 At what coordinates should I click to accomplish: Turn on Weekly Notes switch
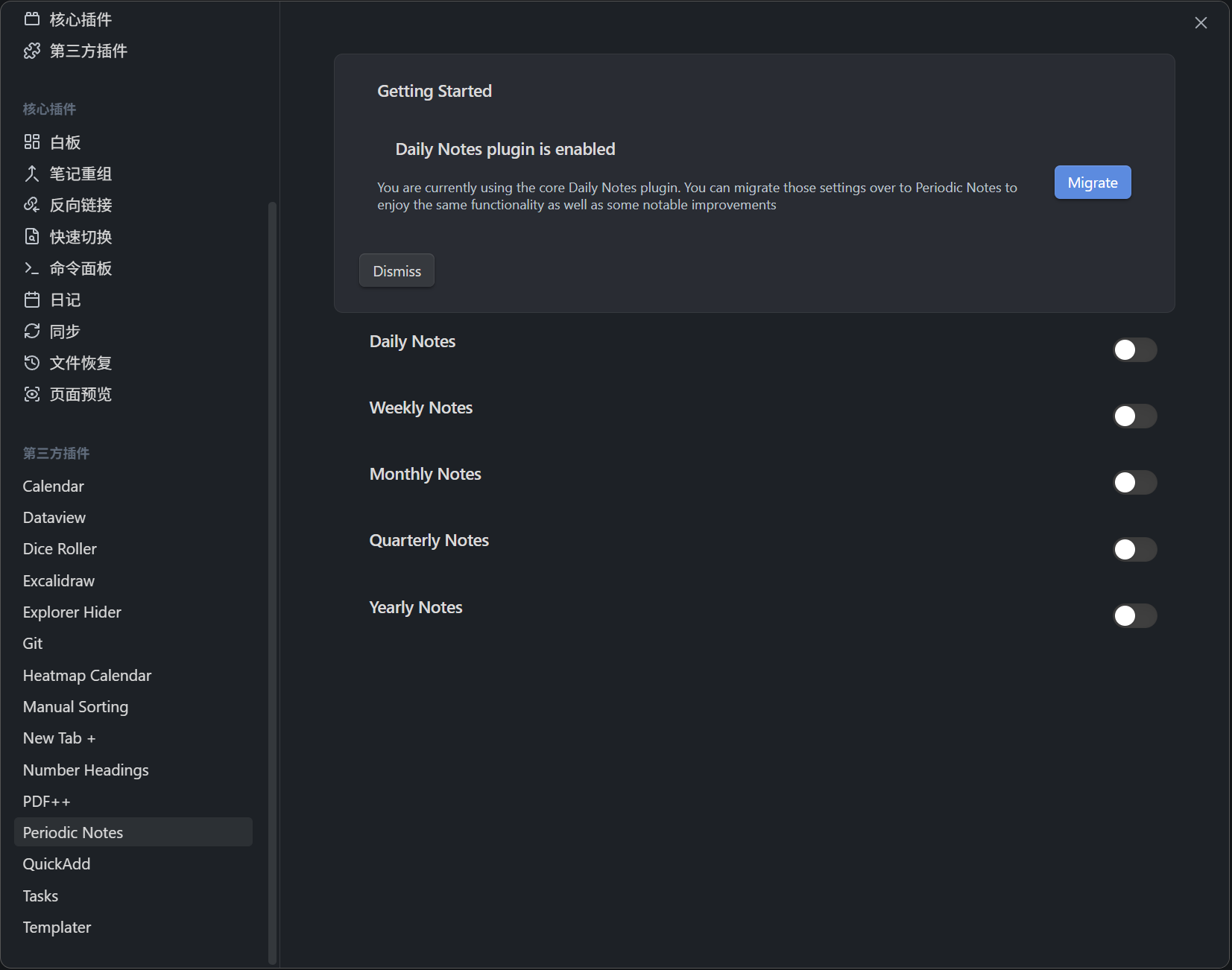point(1134,416)
